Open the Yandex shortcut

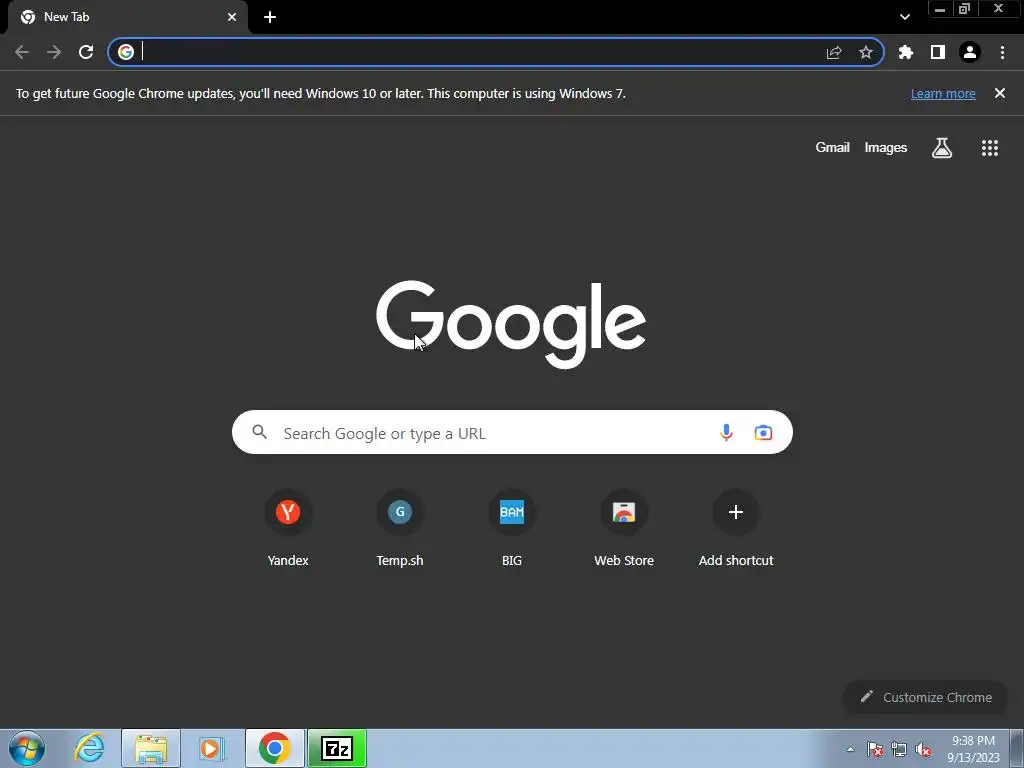pos(288,528)
